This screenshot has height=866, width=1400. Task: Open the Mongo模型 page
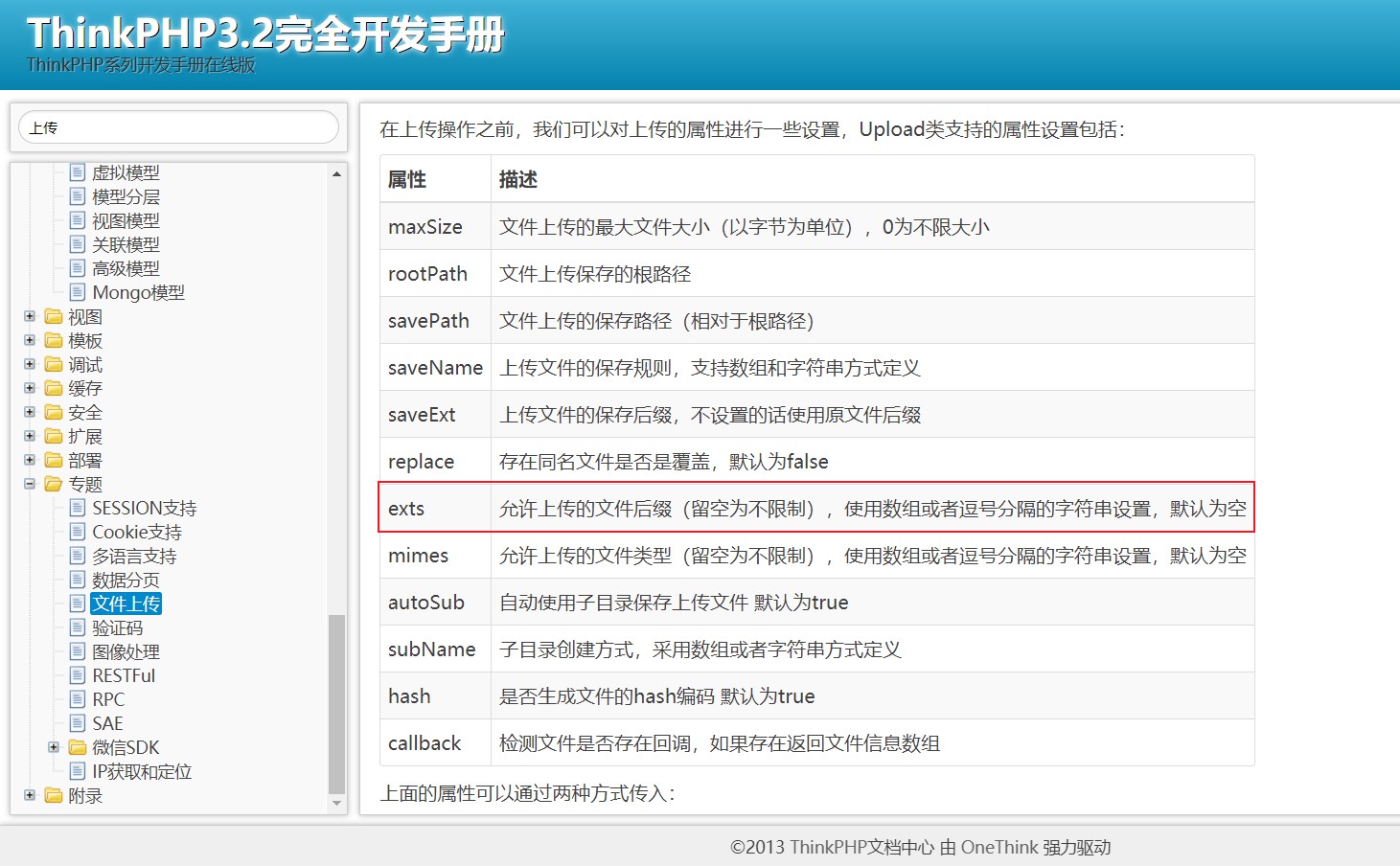click(138, 292)
